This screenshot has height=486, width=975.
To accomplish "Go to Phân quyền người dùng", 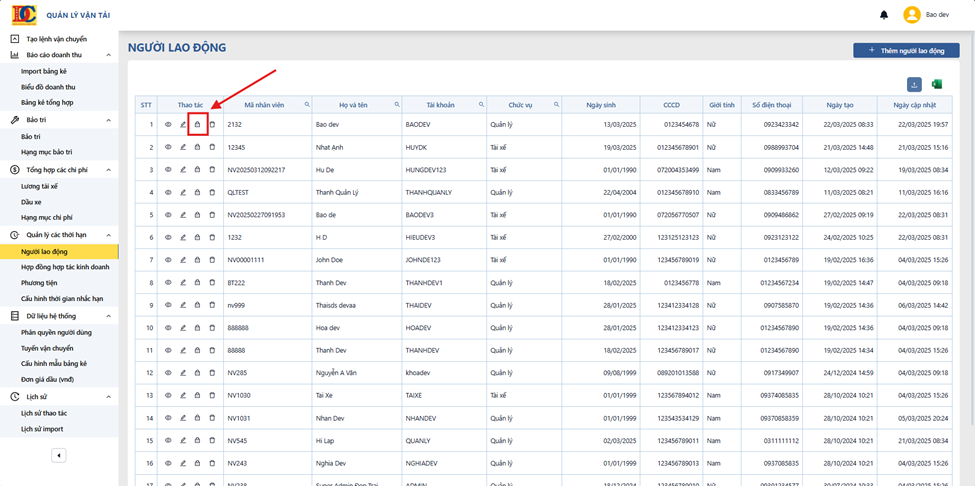I will (59, 332).
